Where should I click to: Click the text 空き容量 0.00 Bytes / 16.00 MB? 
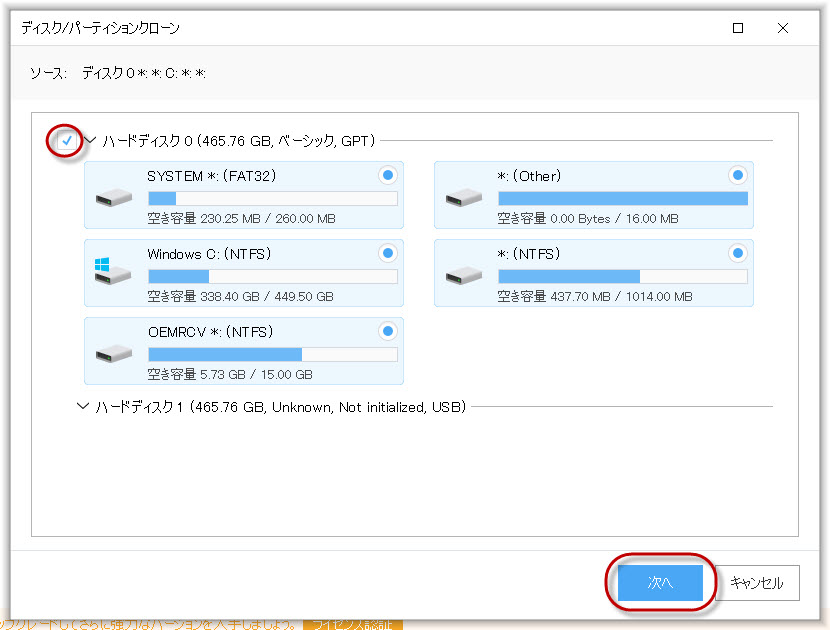[x=588, y=218]
